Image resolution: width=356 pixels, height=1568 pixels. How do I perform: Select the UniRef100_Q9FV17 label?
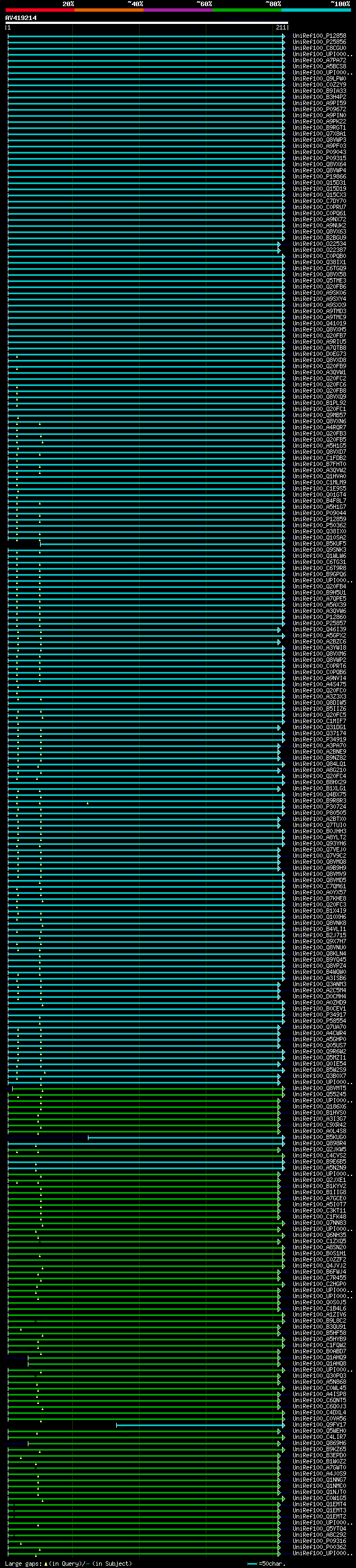[319, 1425]
